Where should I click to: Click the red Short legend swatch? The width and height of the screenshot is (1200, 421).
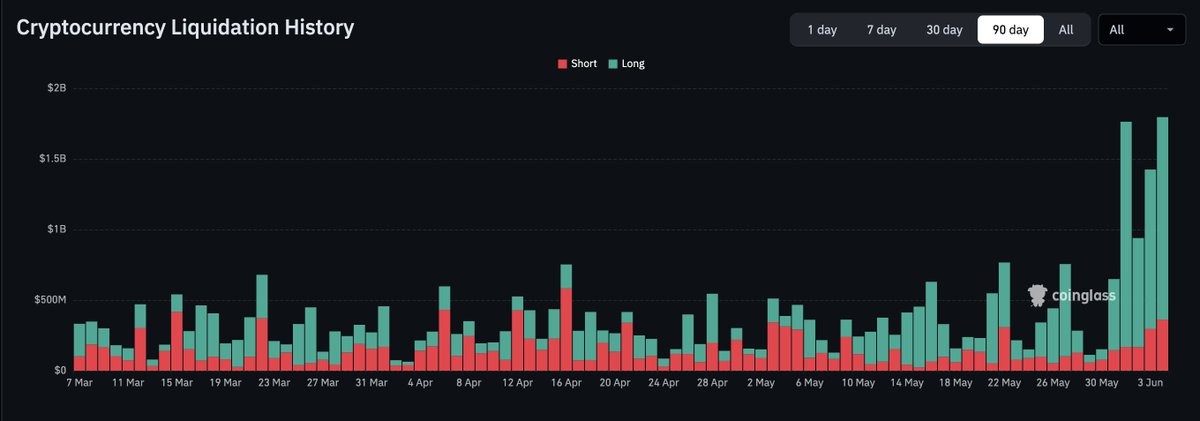(x=562, y=64)
